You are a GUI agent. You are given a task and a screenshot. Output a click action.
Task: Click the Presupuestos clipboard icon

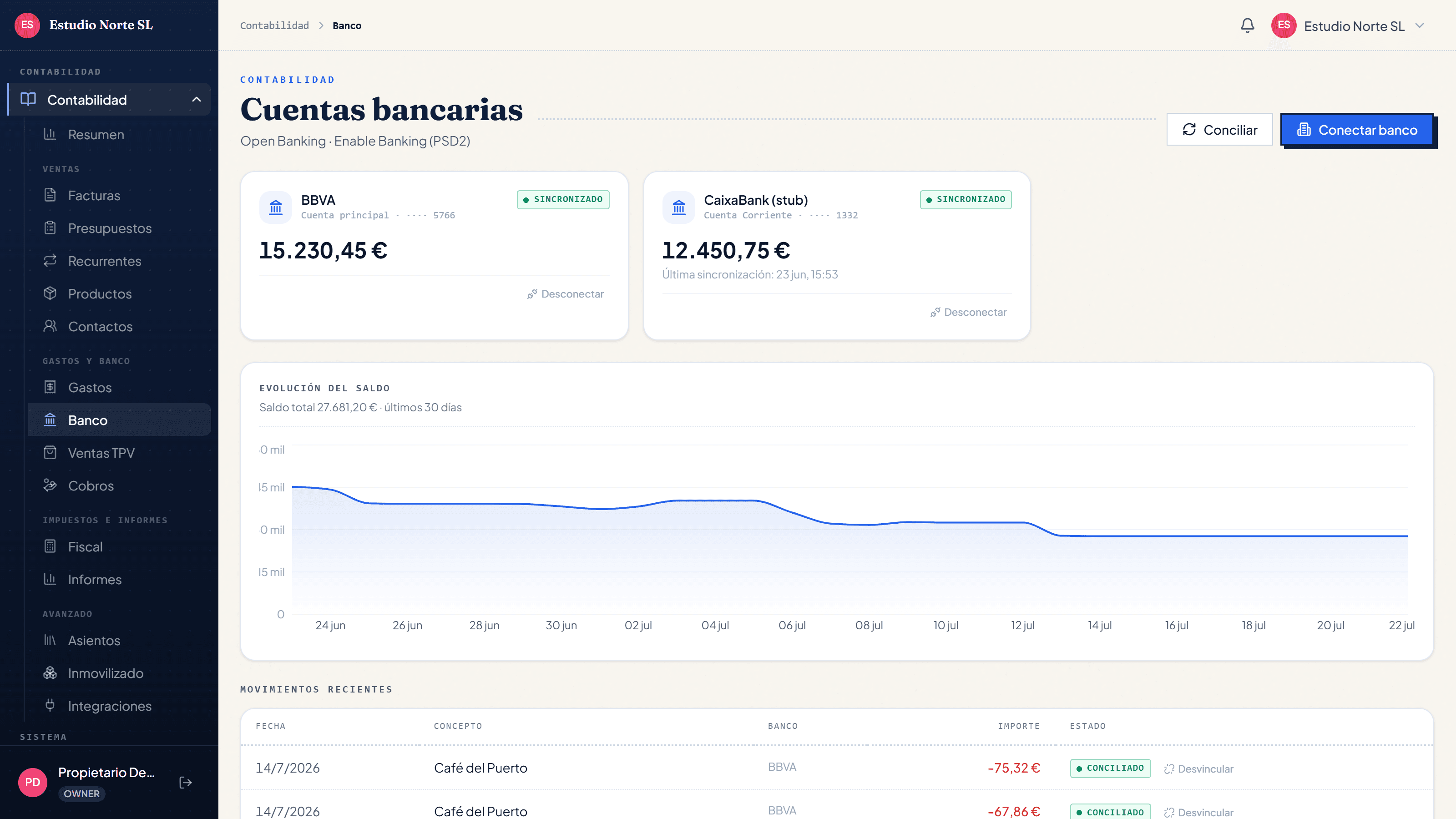coord(50,228)
